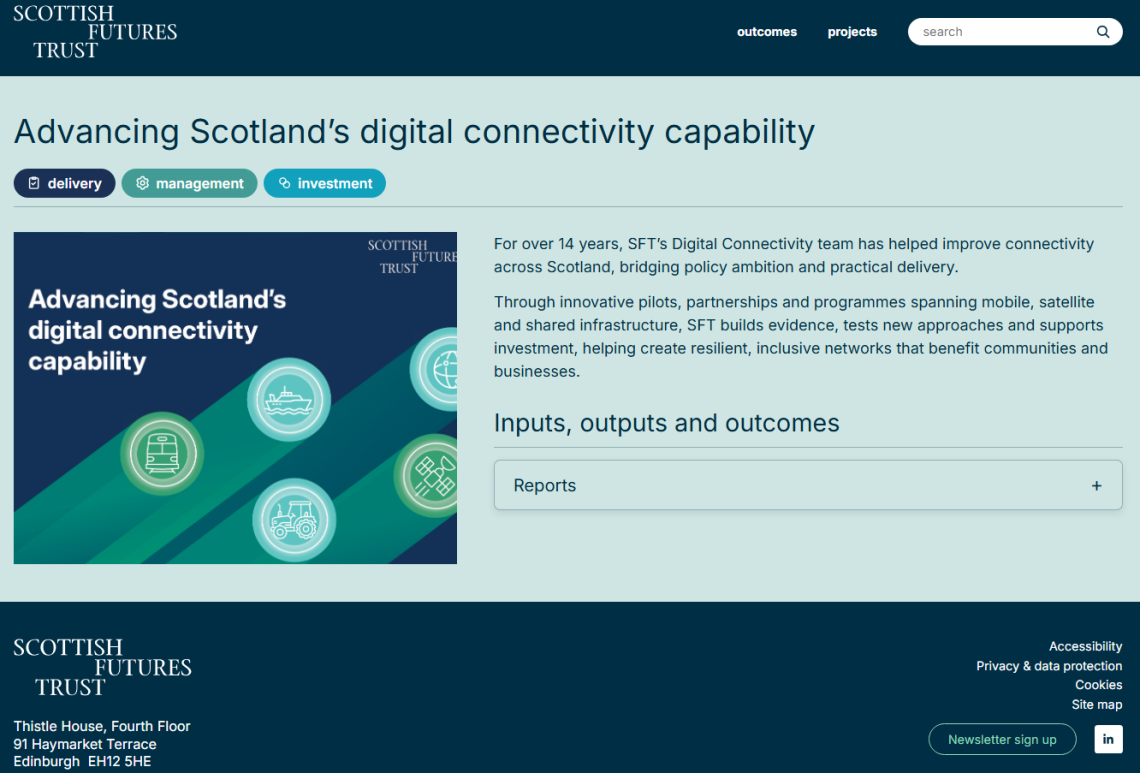Open the LinkedIn icon in footer
Image resolution: width=1140 pixels, height=773 pixels.
coord(1108,740)
